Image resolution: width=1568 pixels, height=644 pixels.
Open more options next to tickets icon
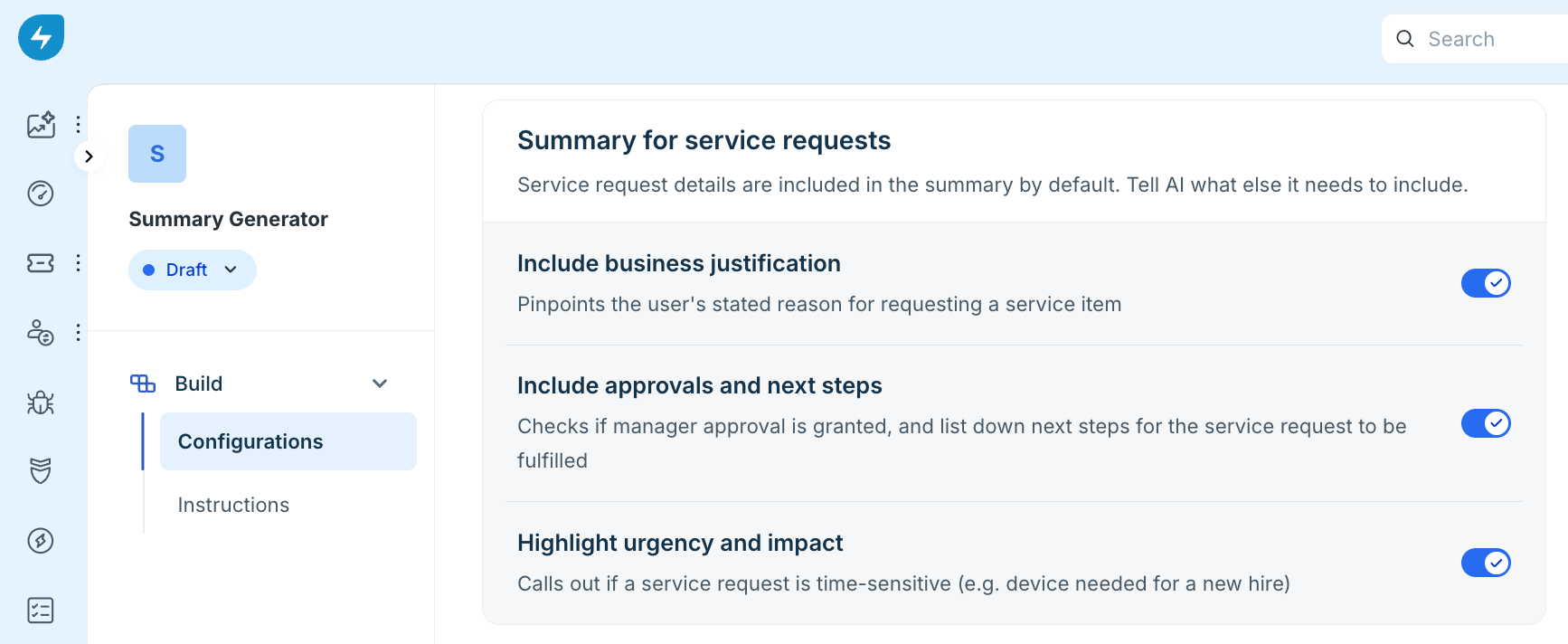tap(79, 263)
